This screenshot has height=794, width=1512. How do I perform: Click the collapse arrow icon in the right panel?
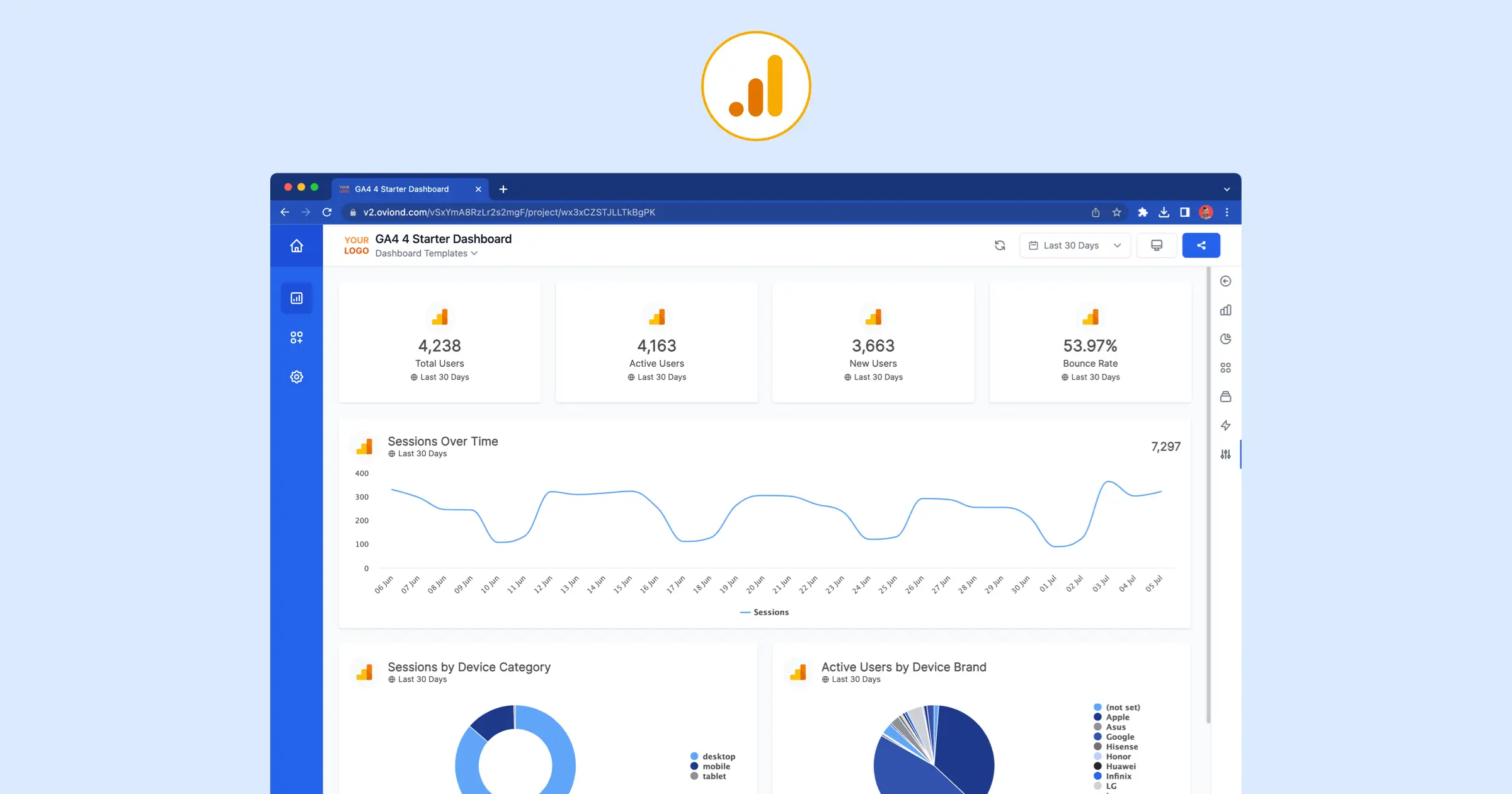click(1225, 281)
